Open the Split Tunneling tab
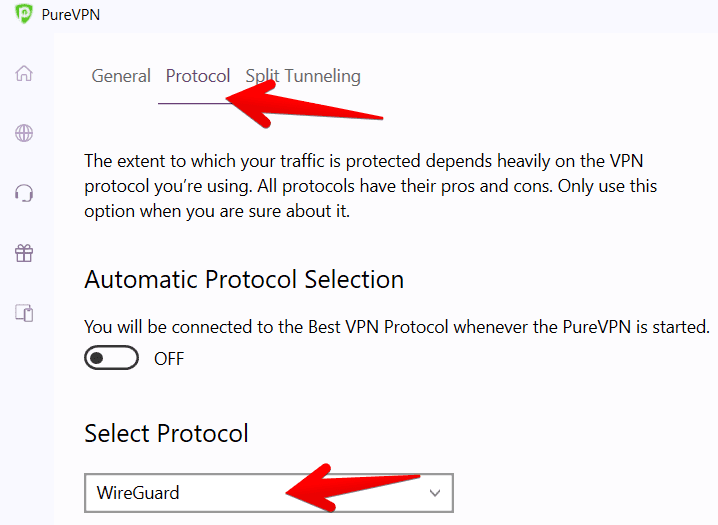 pyautogui.click(x=303, y=76)
